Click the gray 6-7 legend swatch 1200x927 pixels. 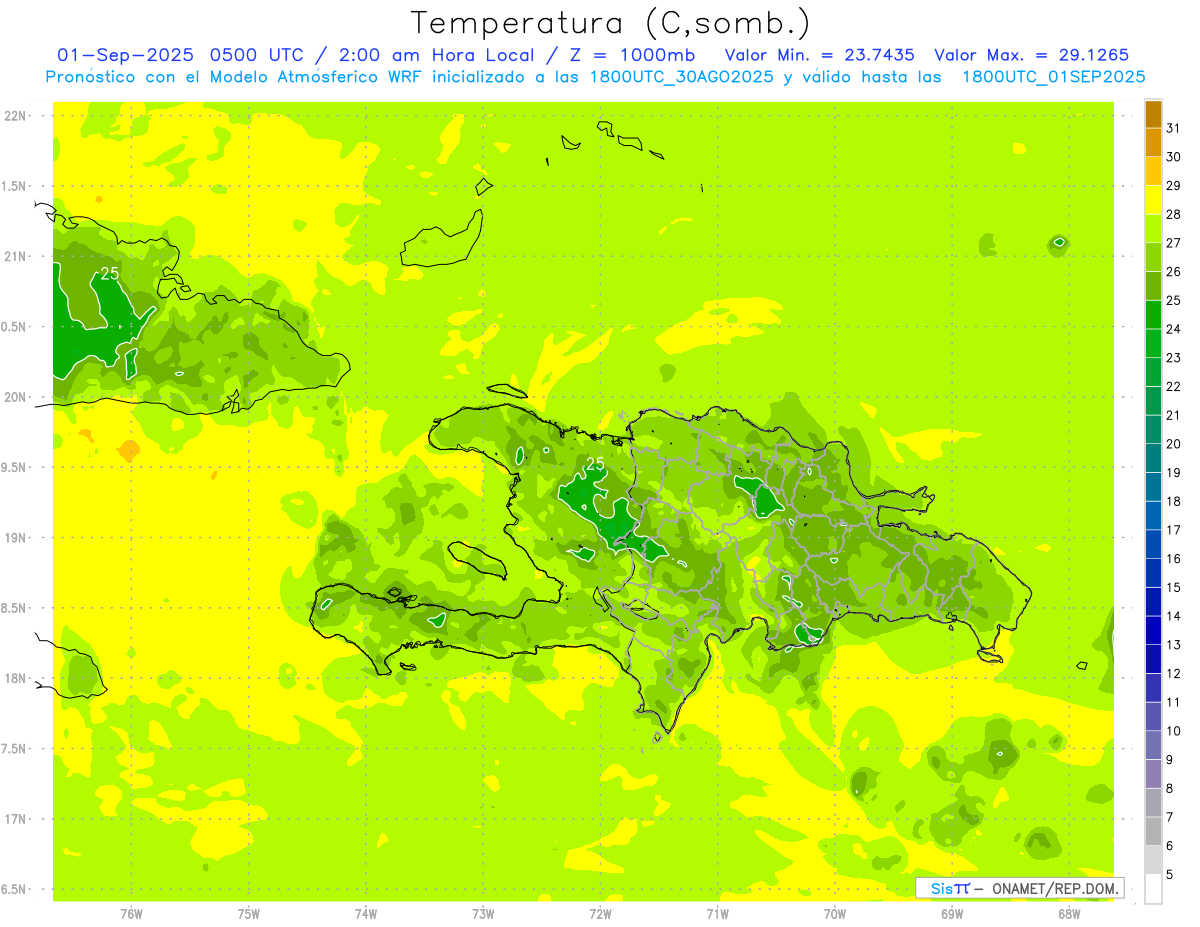(1153, 831)
